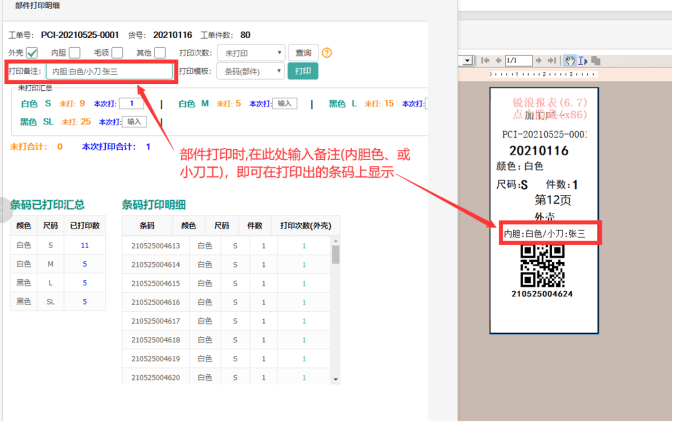Uncheck the 外壳 checkbox
This screenshot has width=679, height=442.
click(x=32, y=53)
